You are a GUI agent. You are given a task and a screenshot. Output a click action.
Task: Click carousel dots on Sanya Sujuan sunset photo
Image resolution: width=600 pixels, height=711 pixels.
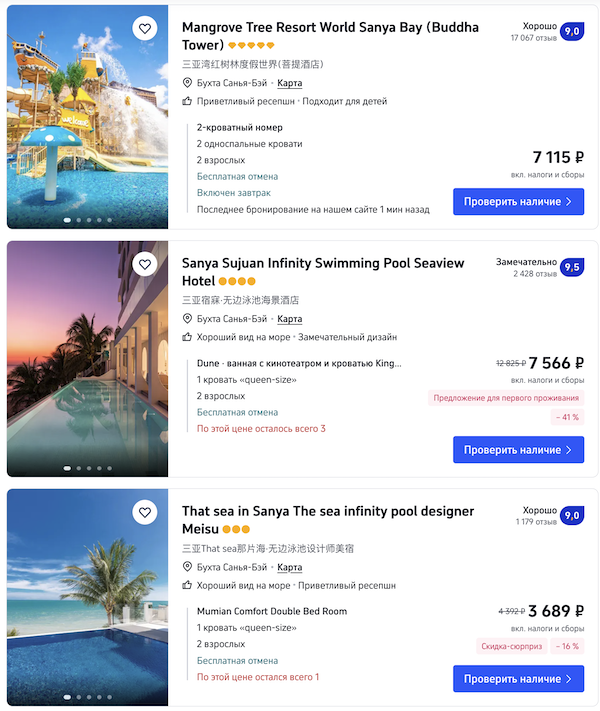[x=88, y=467]
